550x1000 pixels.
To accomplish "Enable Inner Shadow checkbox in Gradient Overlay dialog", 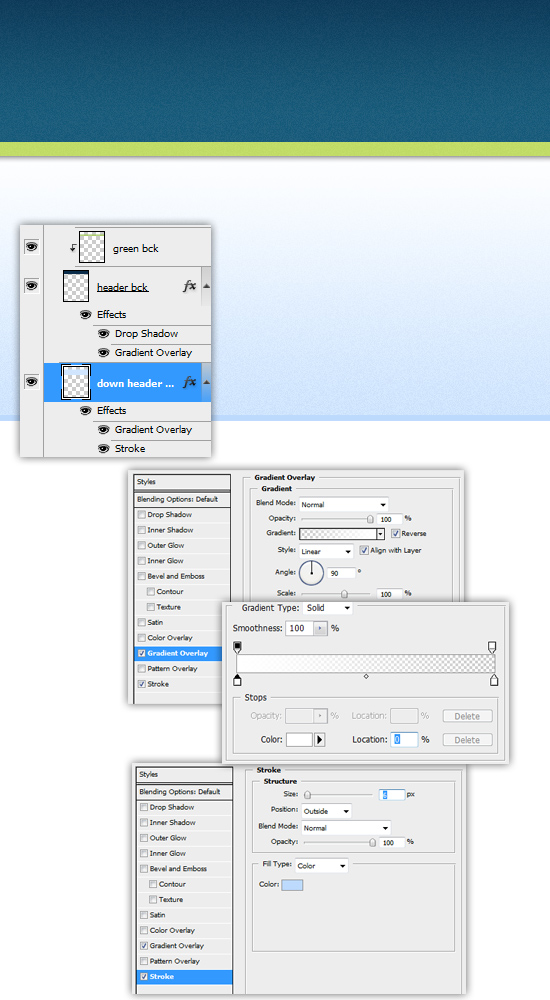I will [142, 530].
